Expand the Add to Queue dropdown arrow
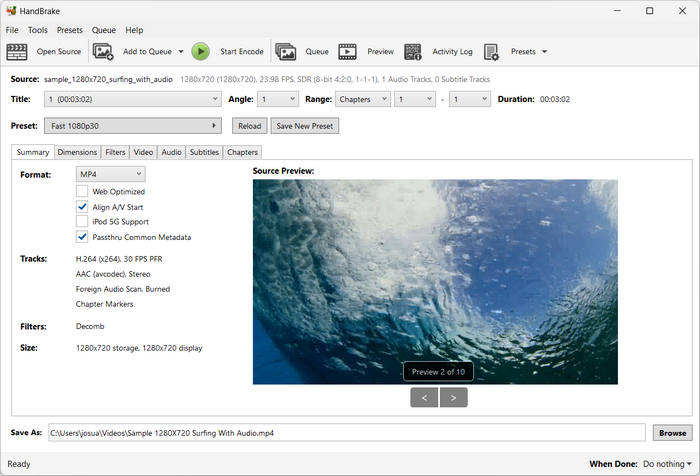The height and width of the screenshot is (476, 700). pos(181,52)
